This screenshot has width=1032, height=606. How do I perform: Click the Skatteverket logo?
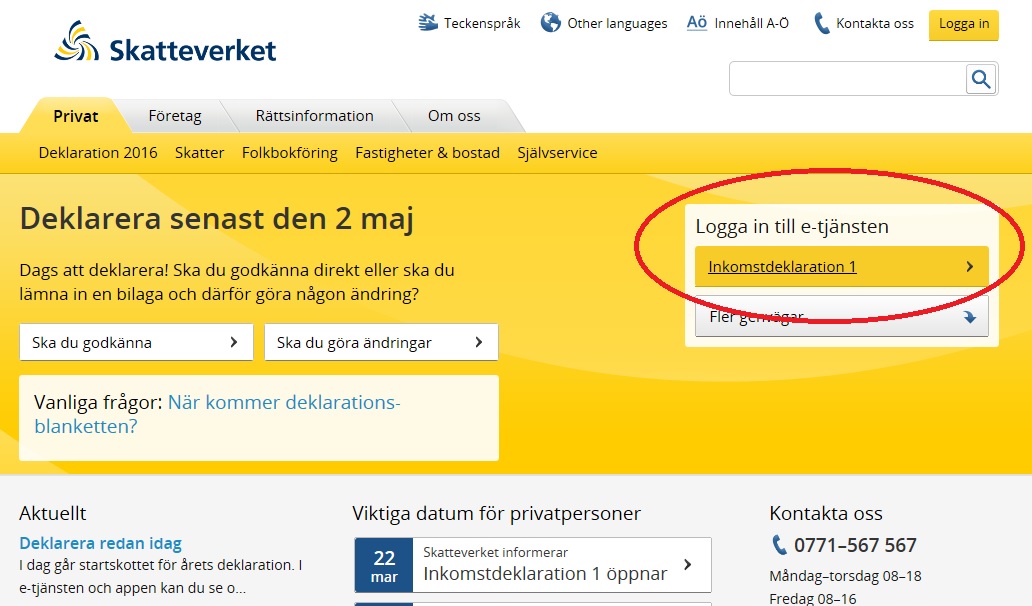pyautogui.click(x=165, y=42)
